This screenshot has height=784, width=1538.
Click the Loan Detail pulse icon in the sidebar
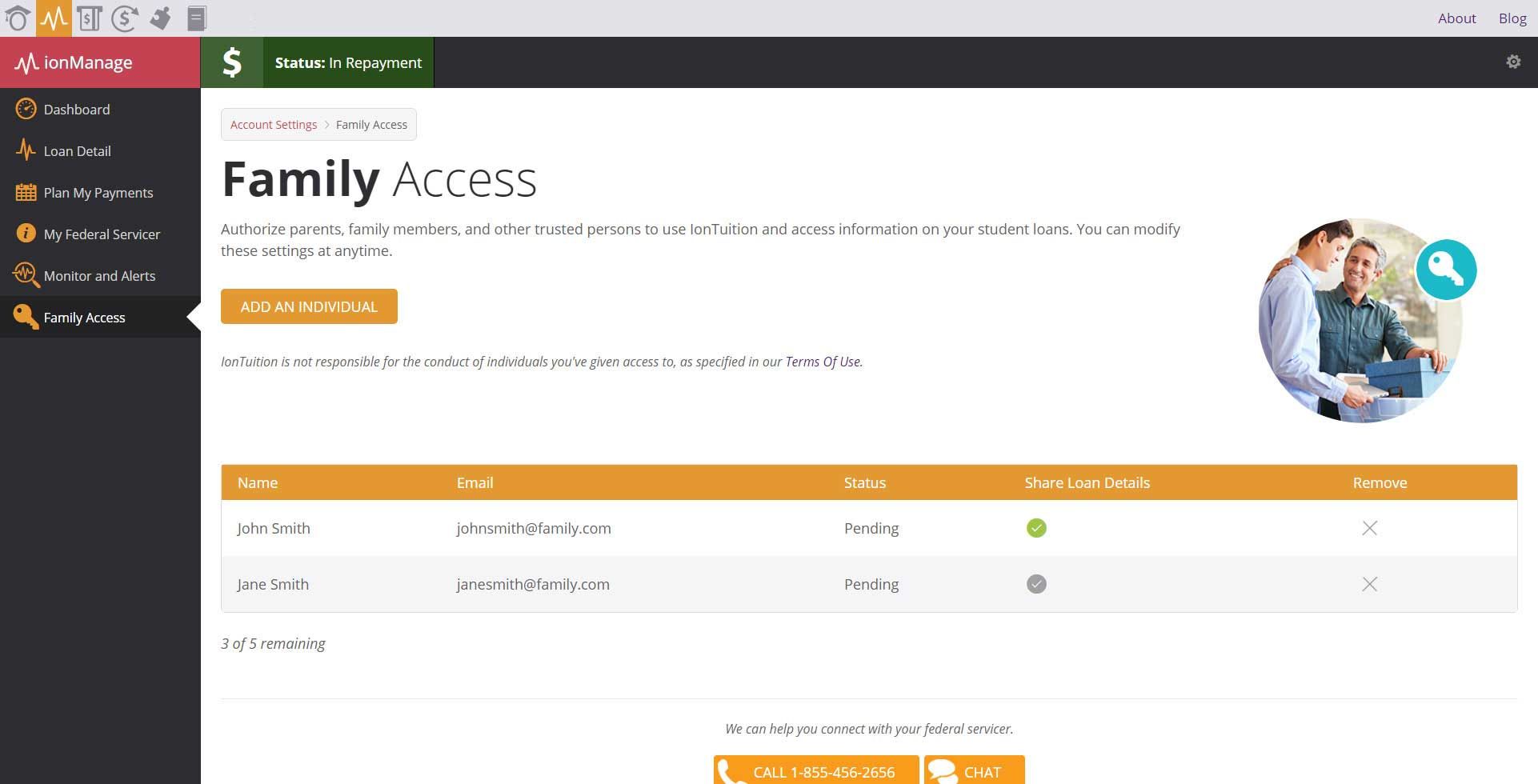coord(26,150)
